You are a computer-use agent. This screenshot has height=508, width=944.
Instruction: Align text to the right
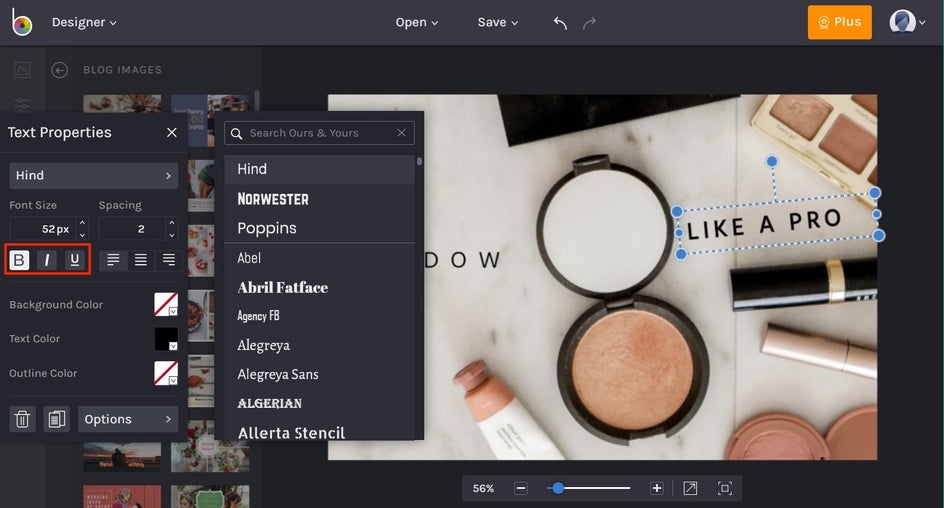coord(169,260)
